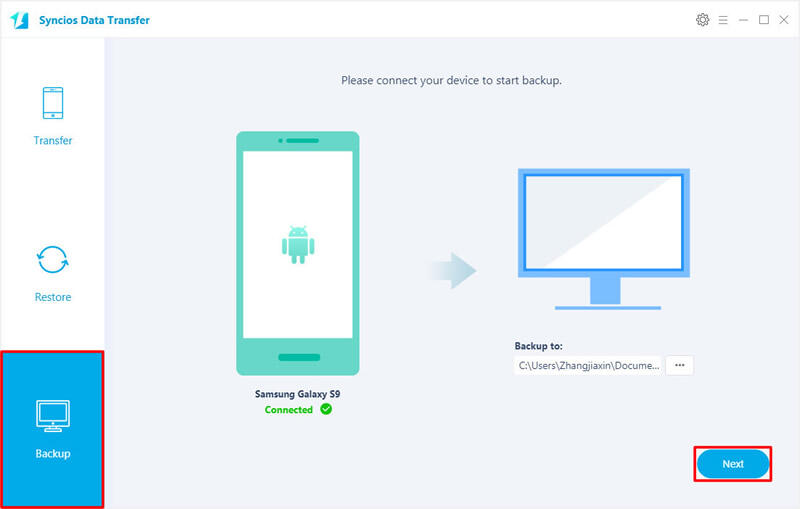The image size is (800, 509).
Task: Click the Samsung Galaxy S9 device name
Action: [296, 395]
